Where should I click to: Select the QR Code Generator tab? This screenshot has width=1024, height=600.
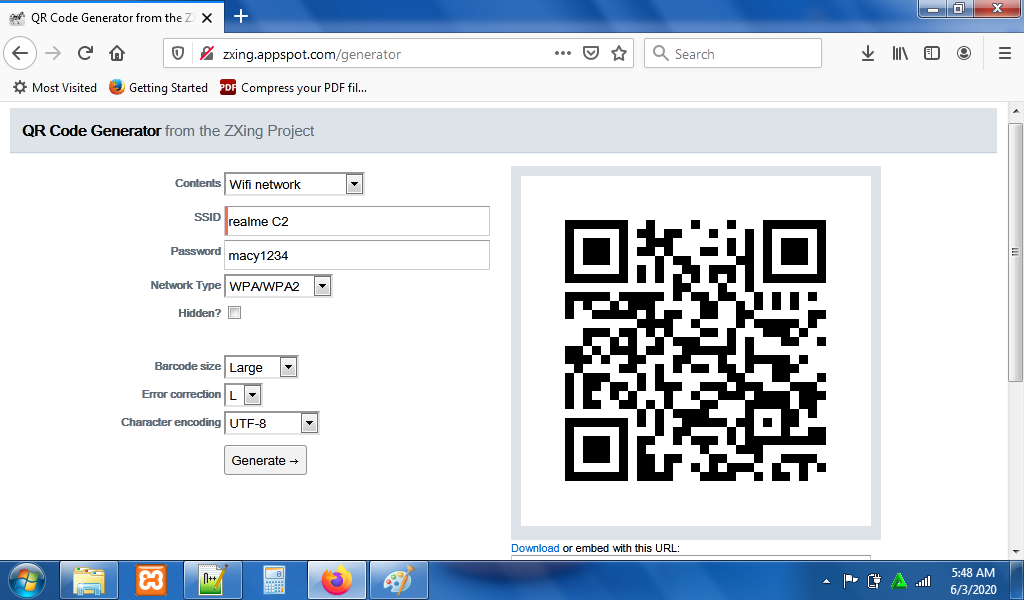[110, 17]
